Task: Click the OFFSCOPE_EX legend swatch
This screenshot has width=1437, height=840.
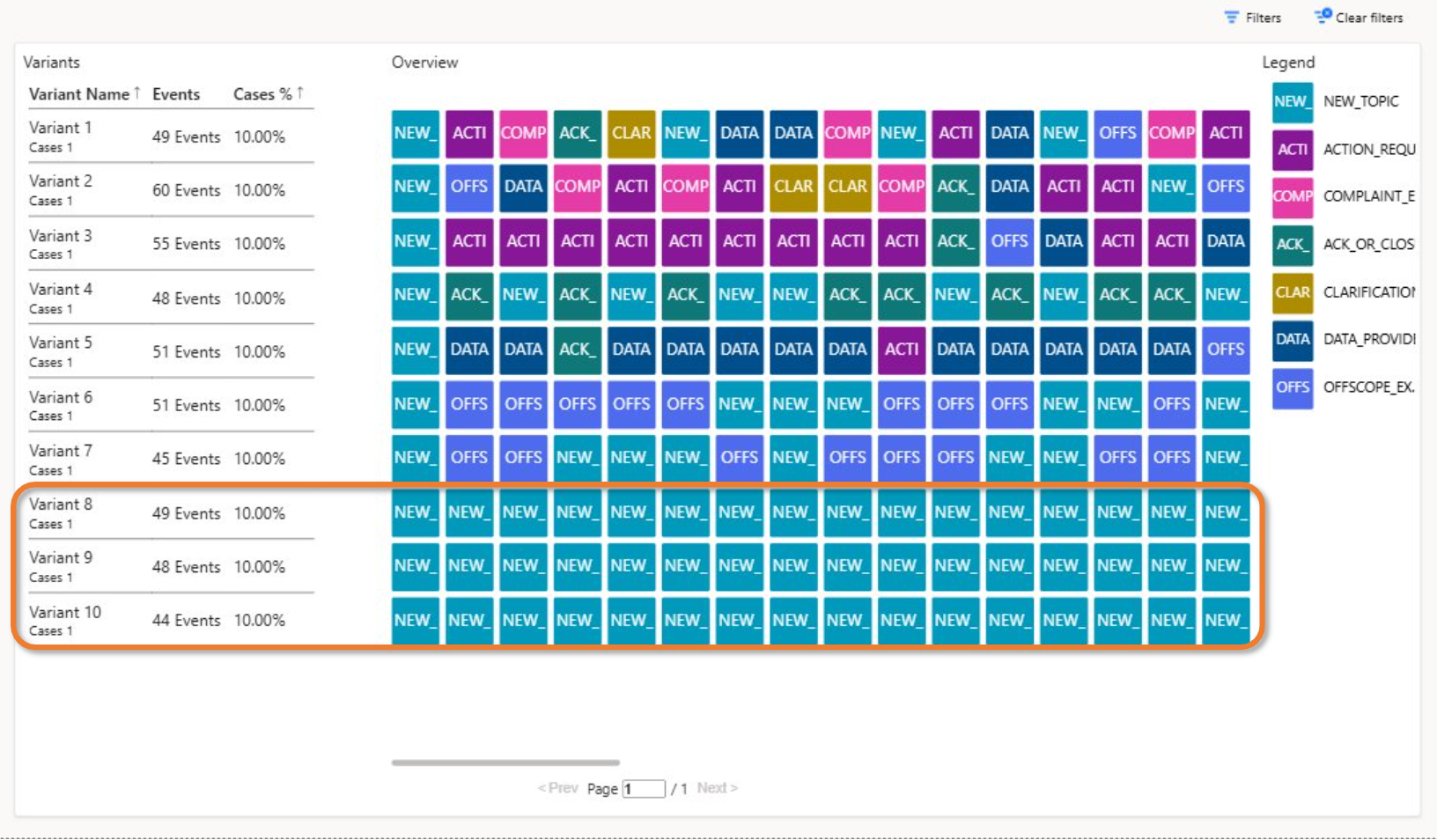Action: coord(1292,387)
